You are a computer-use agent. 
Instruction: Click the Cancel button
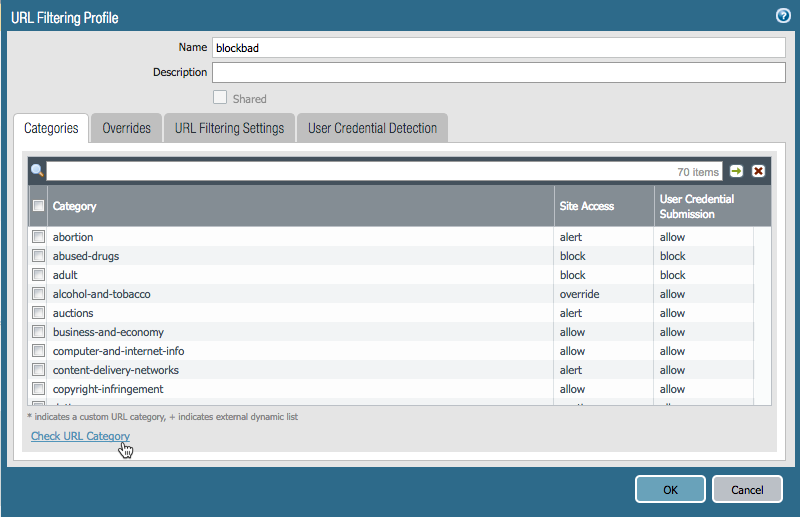point(747,489)
